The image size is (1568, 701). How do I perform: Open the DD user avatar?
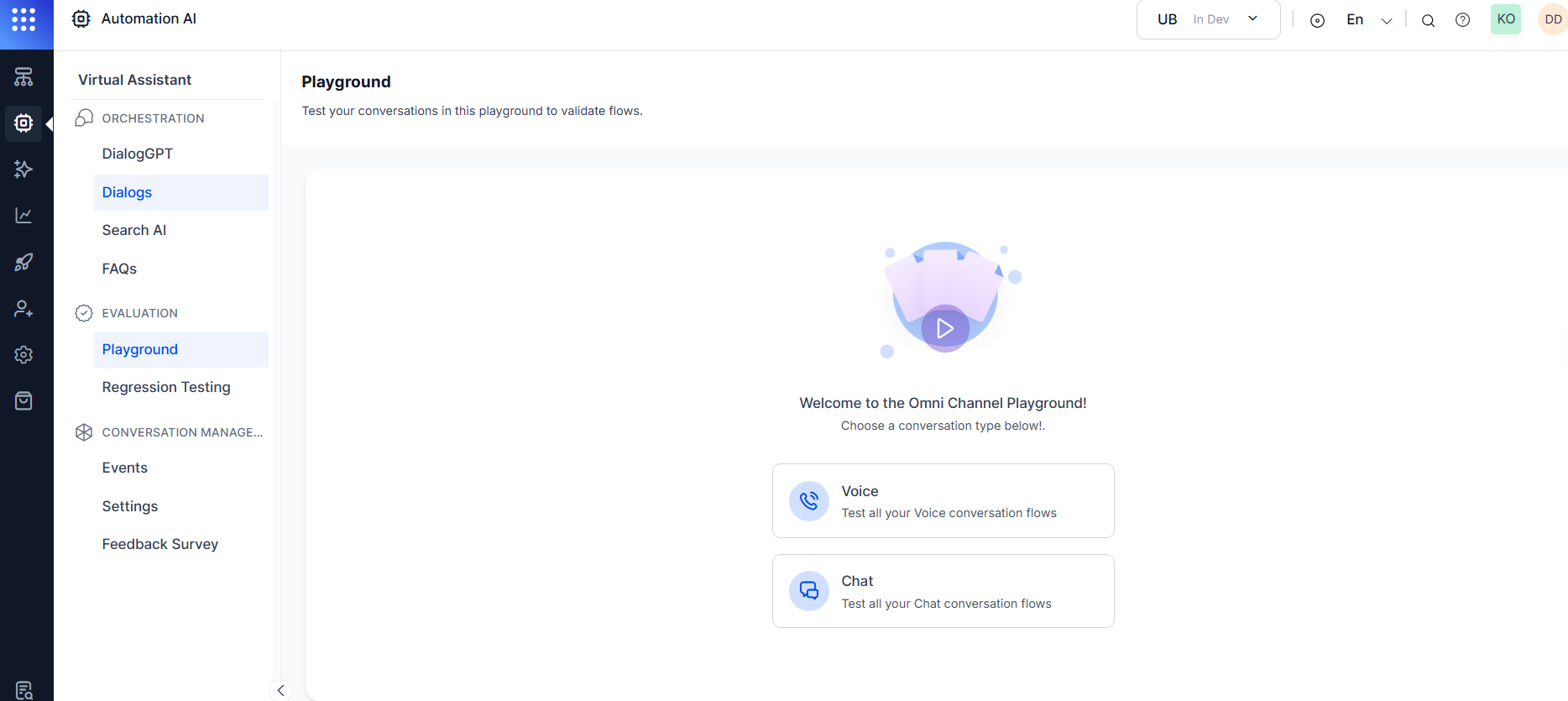[1553, 19]
